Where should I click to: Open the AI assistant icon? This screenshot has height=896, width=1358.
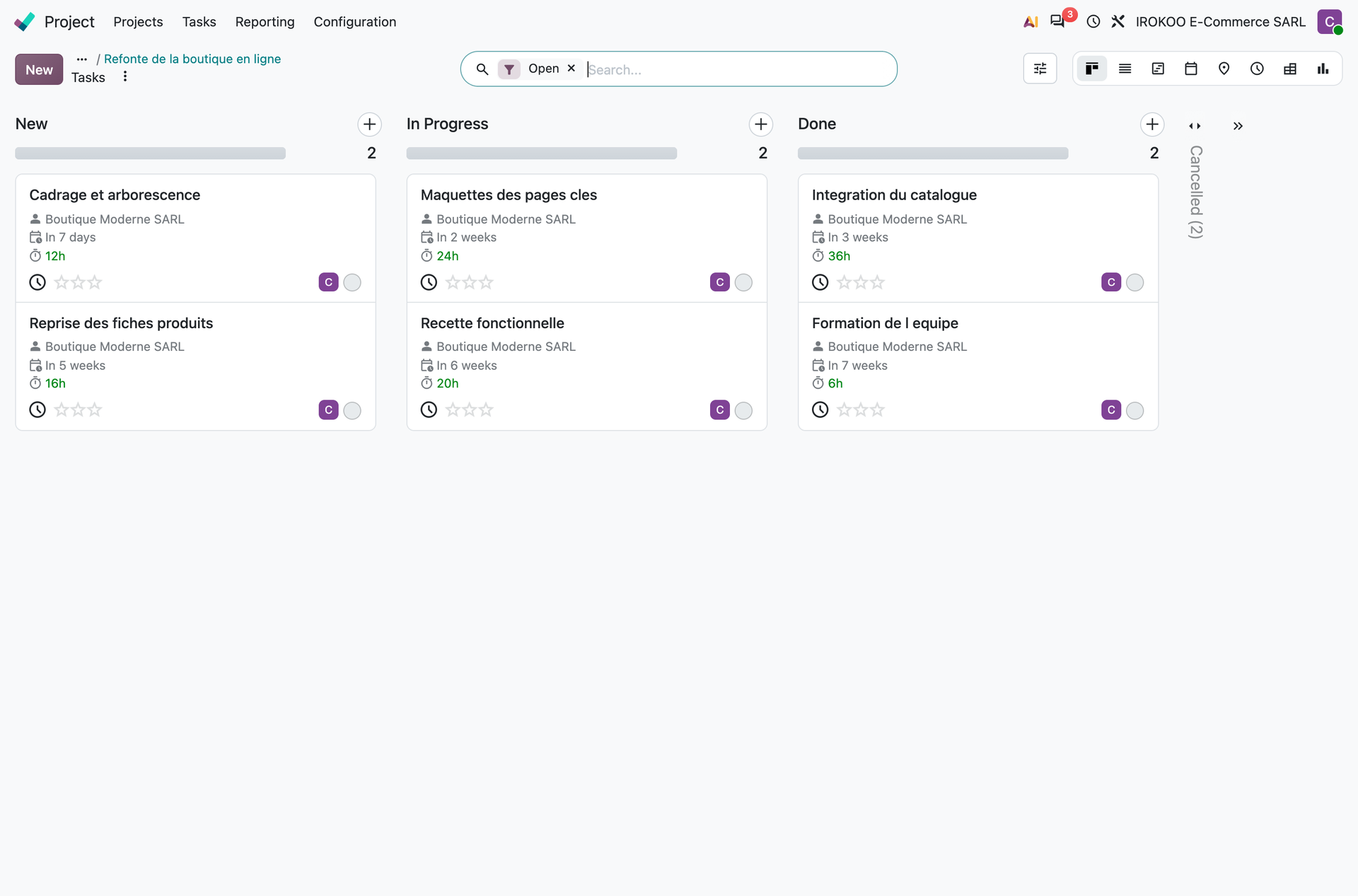pyautogui.click(x=1031, y=22)
